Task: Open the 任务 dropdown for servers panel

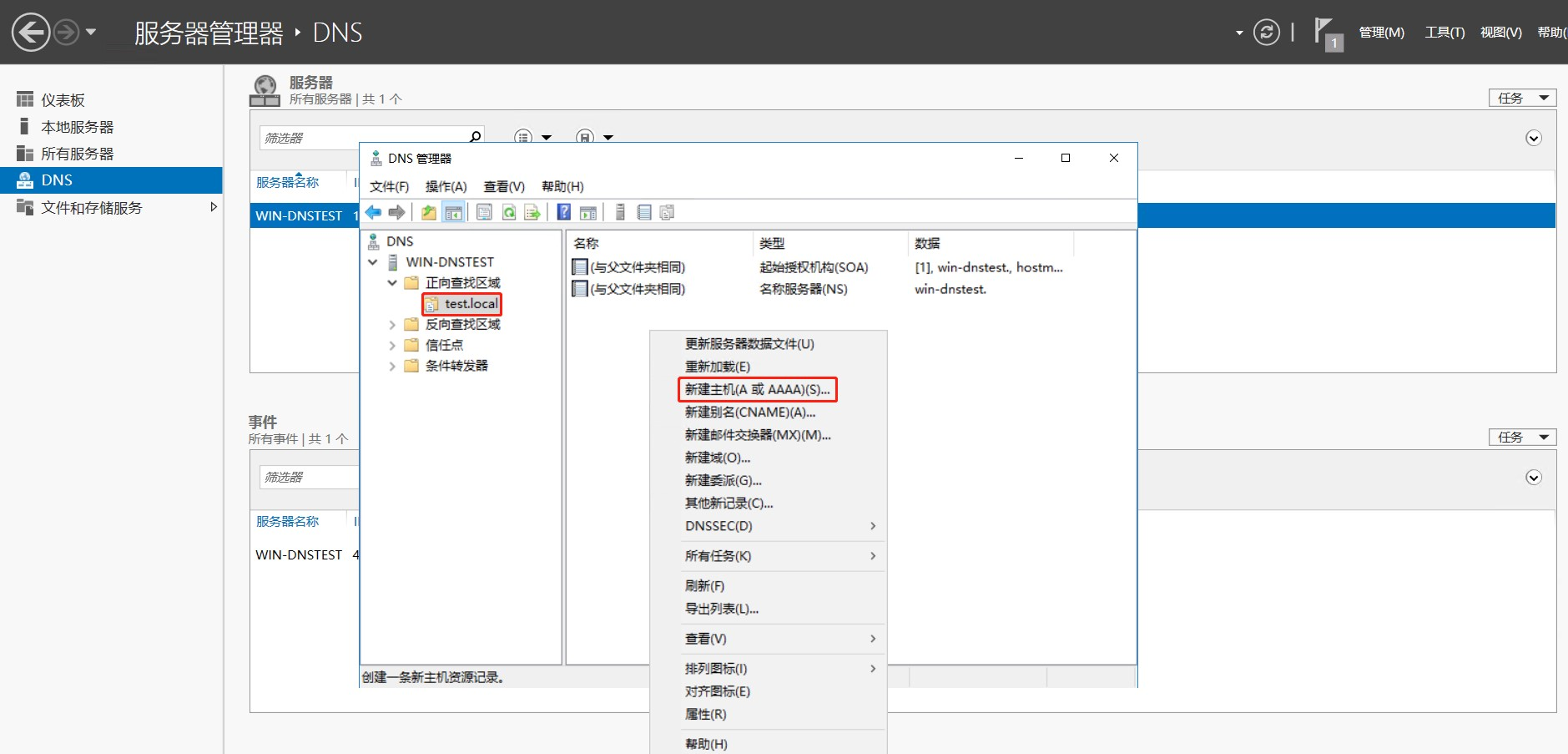Action: [x=1521, y=98]
